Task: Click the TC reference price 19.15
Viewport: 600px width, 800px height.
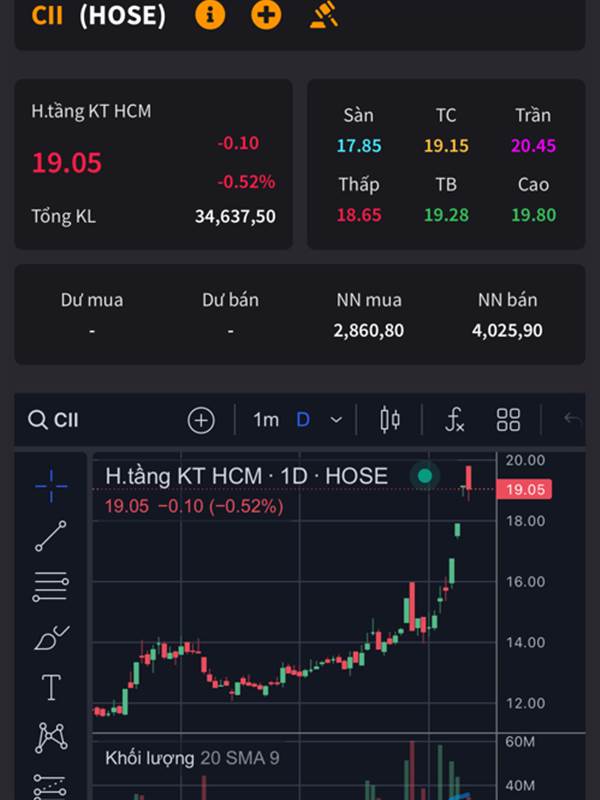Action: [446, 146]
